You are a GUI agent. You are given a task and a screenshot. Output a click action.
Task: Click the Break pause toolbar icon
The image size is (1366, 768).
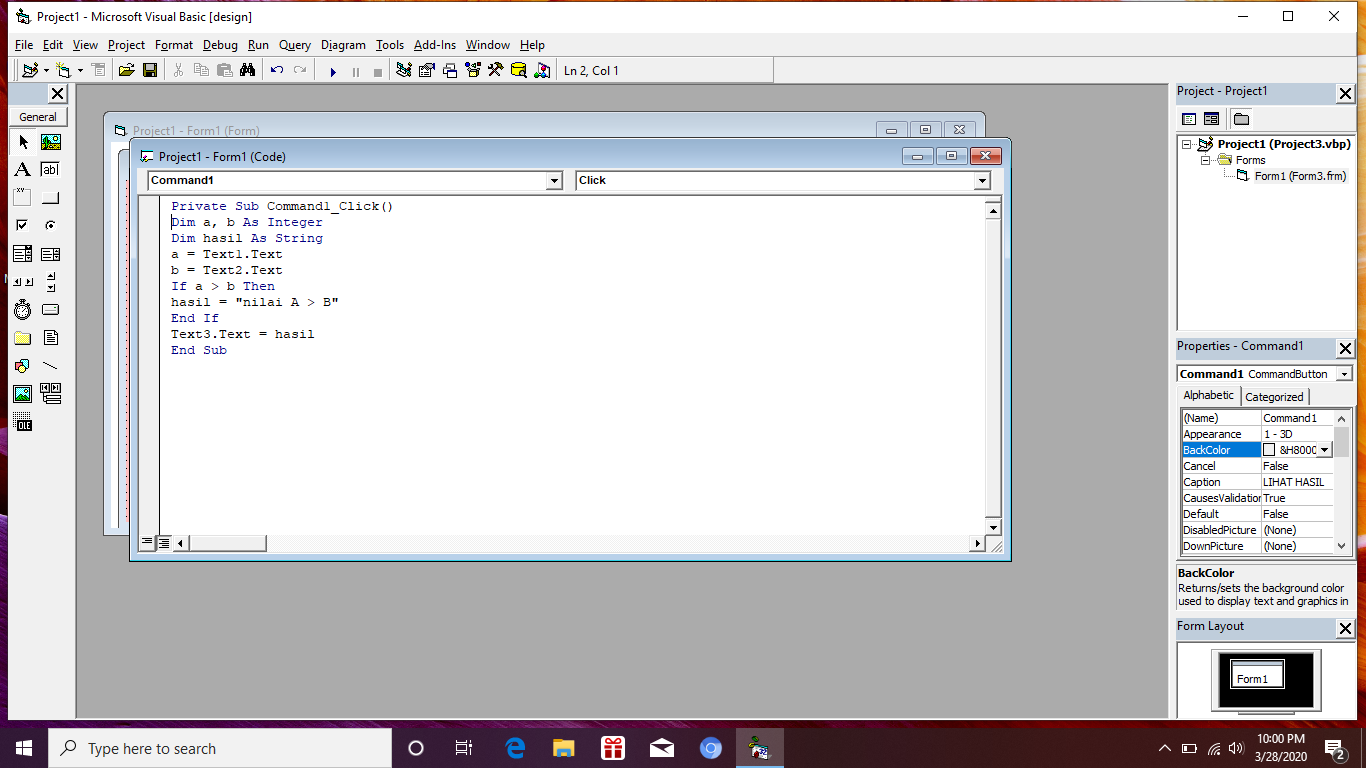pyautogui.click(x=355, y=71)
